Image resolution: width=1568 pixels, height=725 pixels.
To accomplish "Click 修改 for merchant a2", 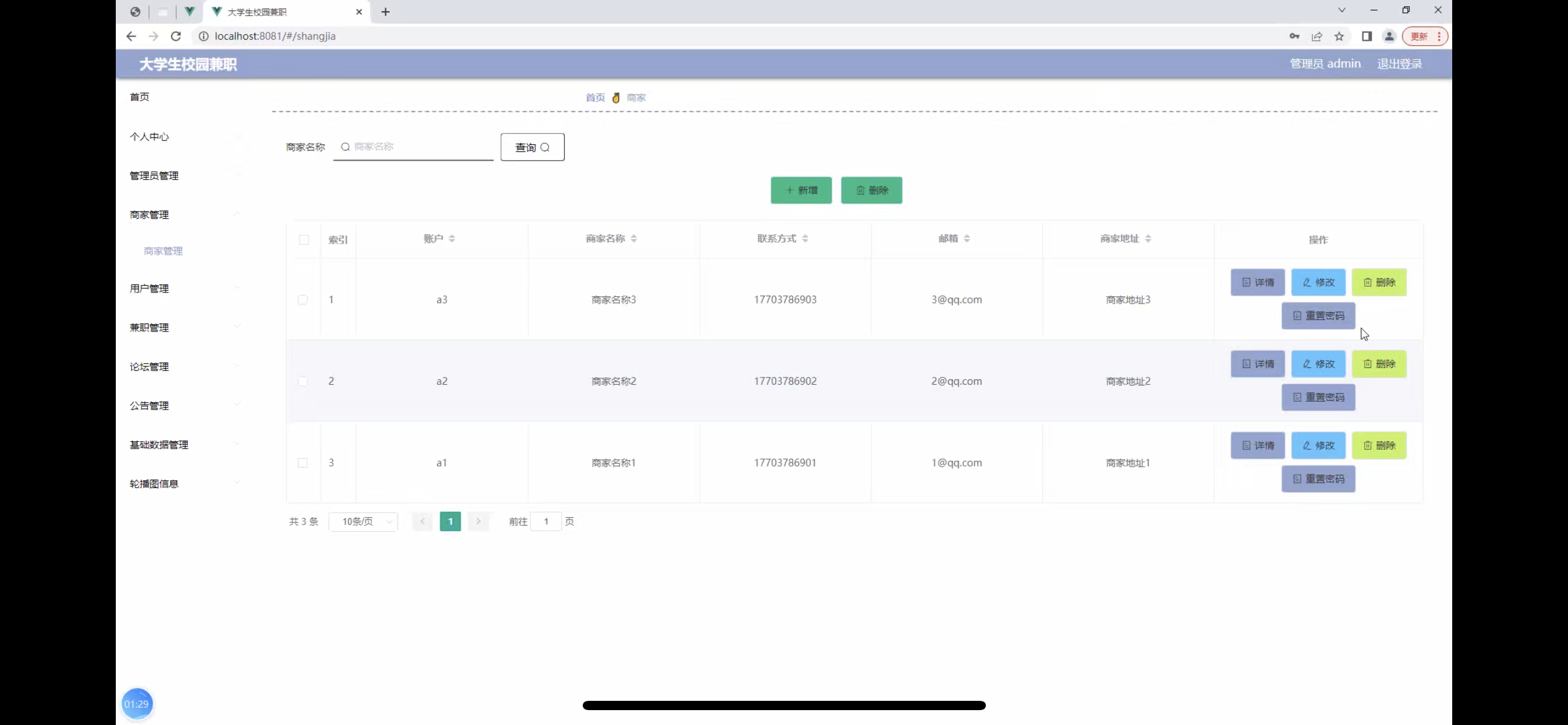I will (x=1318, y=364).
